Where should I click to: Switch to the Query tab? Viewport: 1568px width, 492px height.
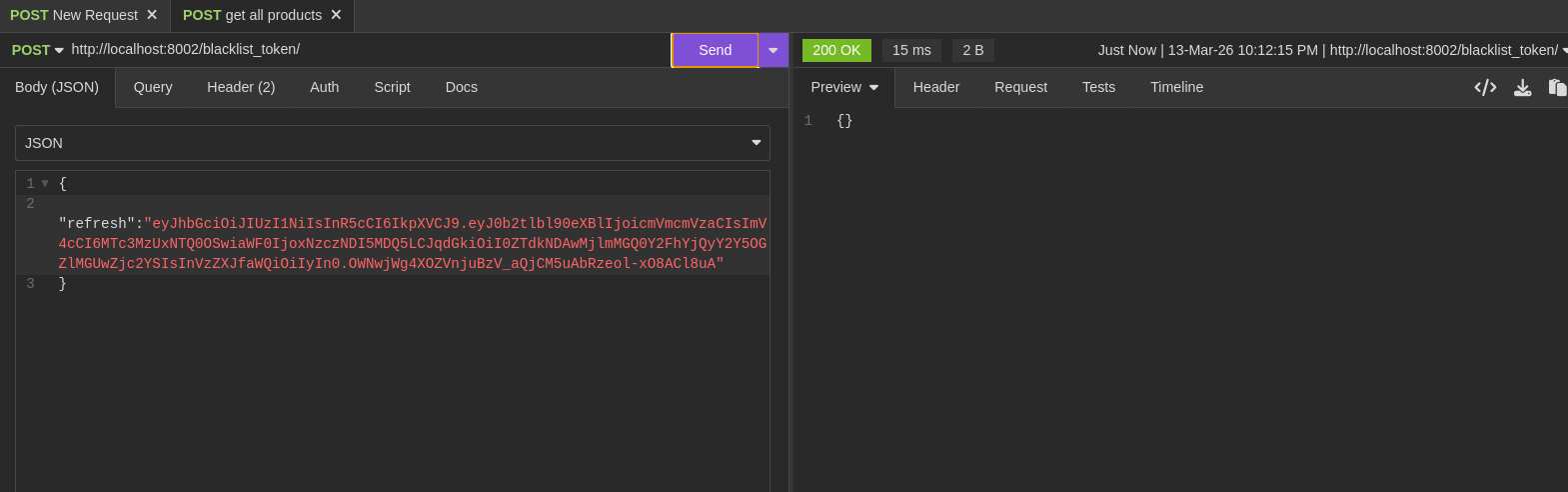[x=153, y=88]
